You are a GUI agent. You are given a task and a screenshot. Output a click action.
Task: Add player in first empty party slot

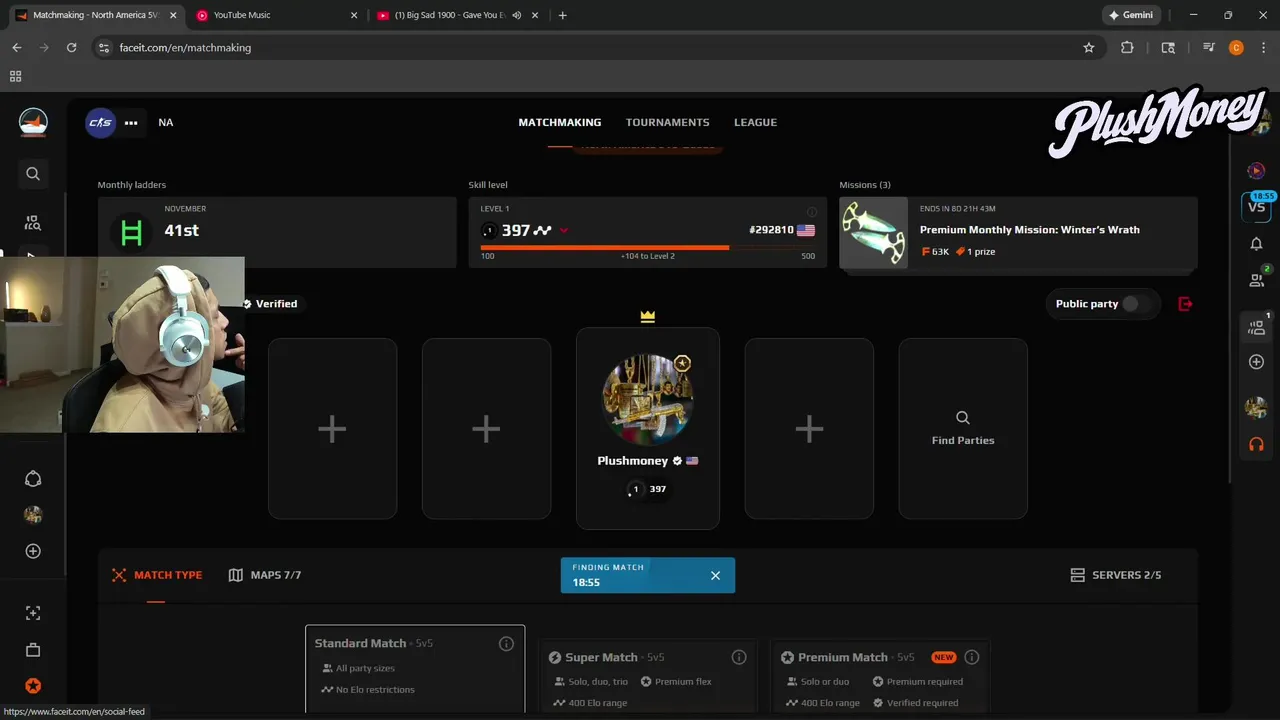coord(332,428)
